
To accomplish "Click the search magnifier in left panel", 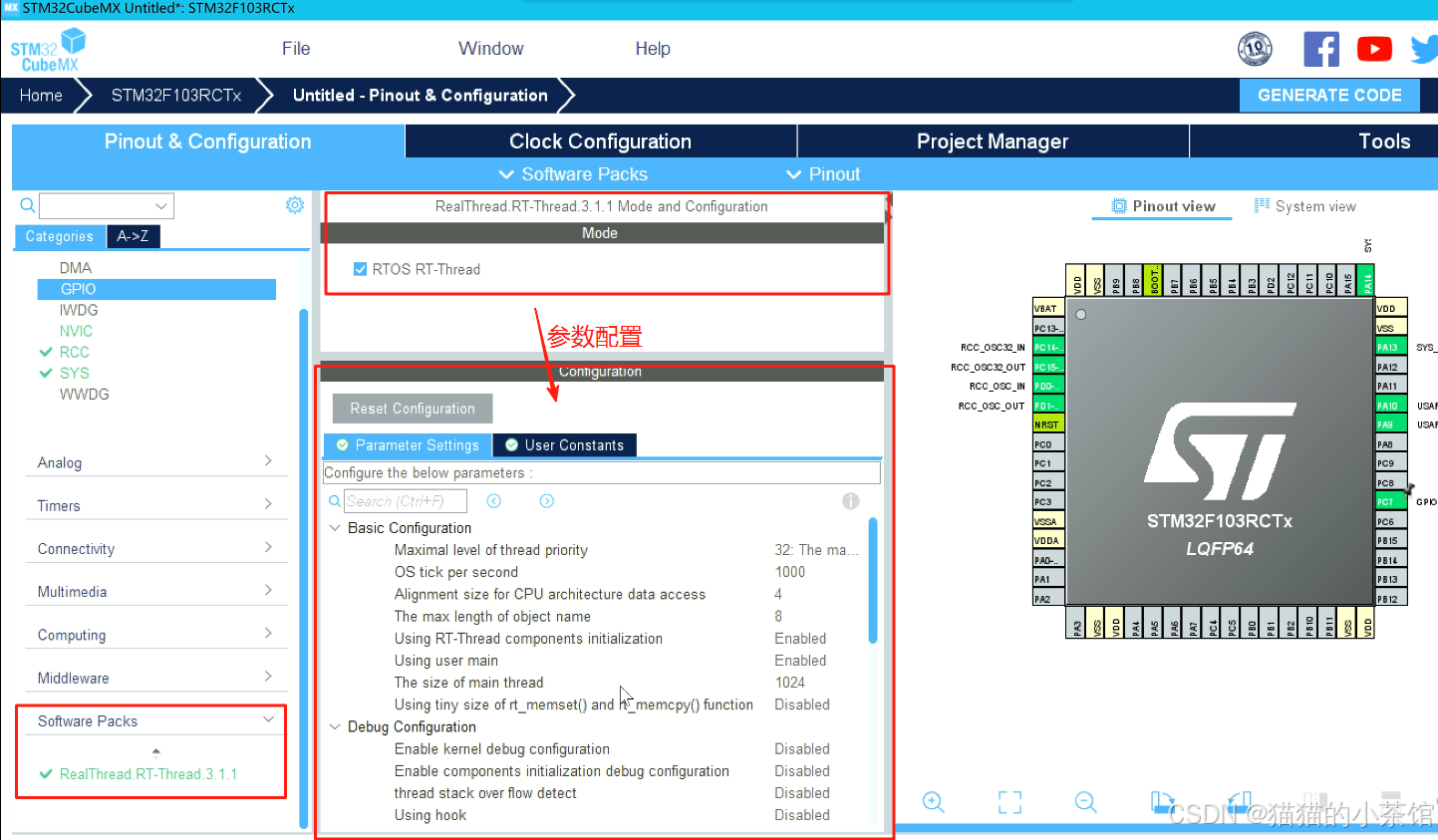I will tap(27, 205).
